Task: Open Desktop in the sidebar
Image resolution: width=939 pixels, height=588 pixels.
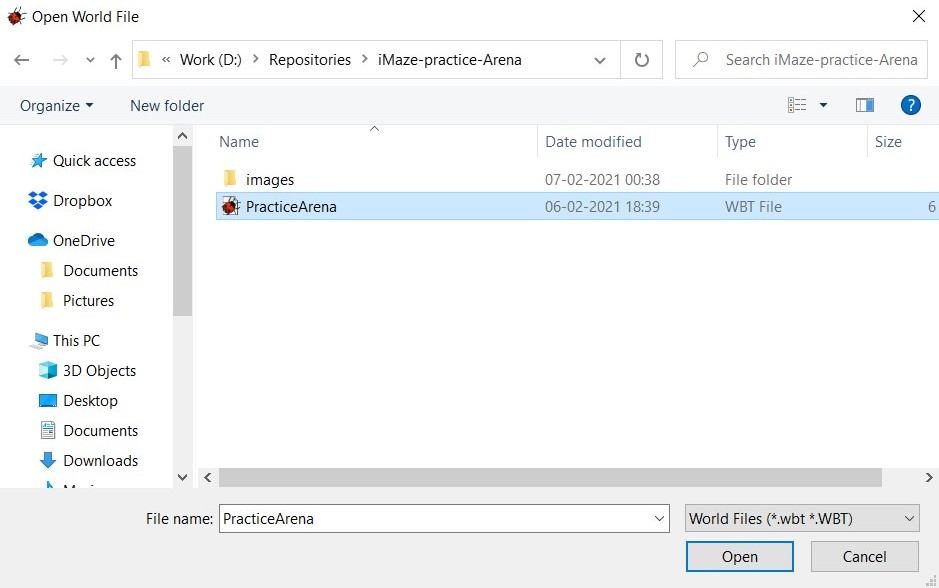Action: pos(90,401)
